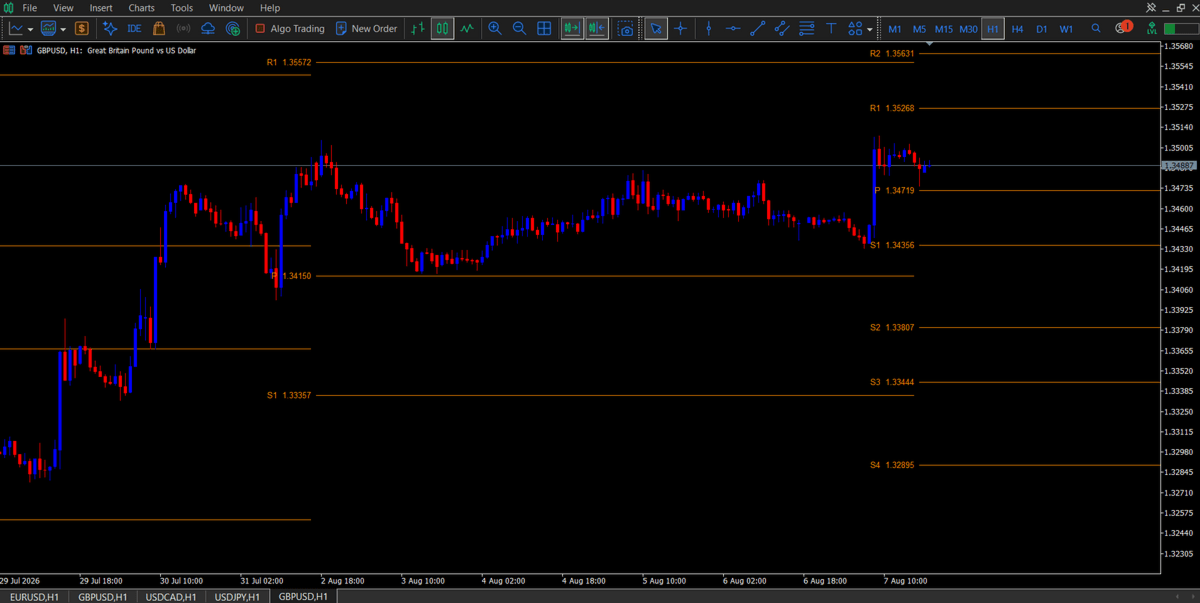Switch timeframe to D1
This screenshot has width=1200, height=603.
pos(1042,29)
